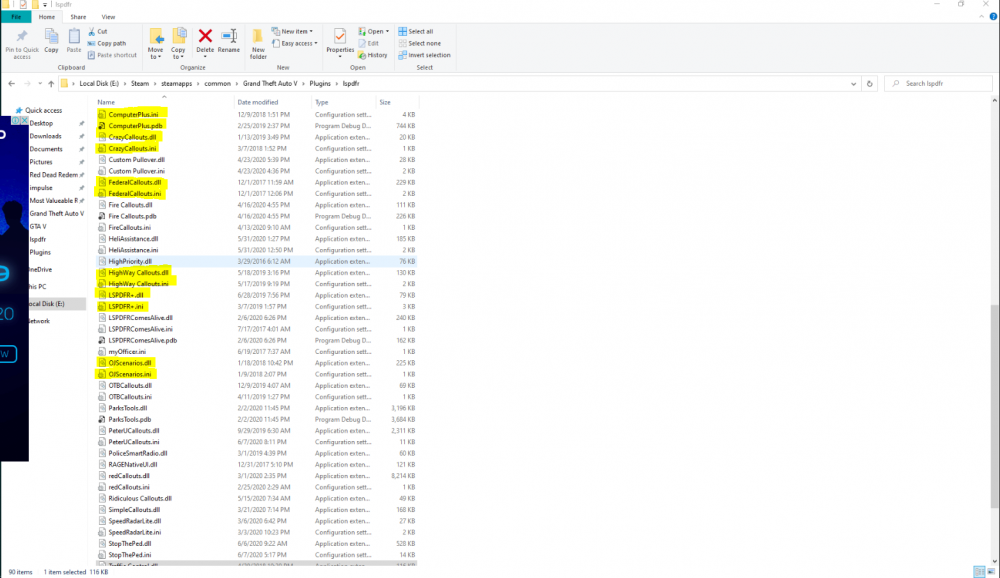Expand the Easy access dropdown
Screen dimensions: 1000x578
[x=298, y=43]
